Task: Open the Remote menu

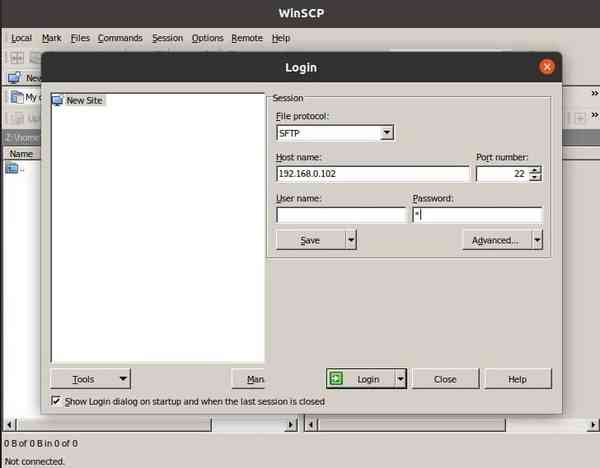Action: (247, 38)
